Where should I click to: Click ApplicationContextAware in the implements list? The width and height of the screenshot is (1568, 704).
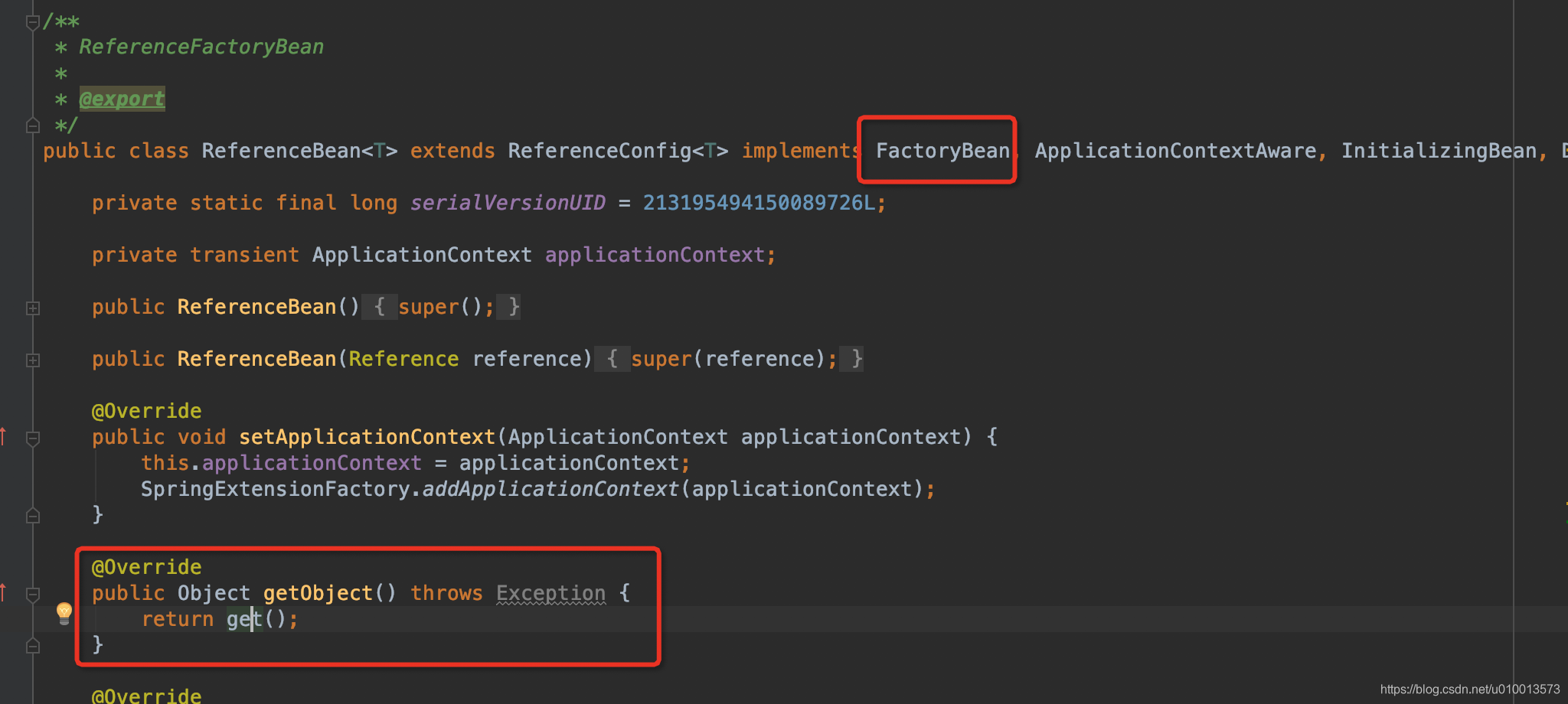click(1175, 151)
